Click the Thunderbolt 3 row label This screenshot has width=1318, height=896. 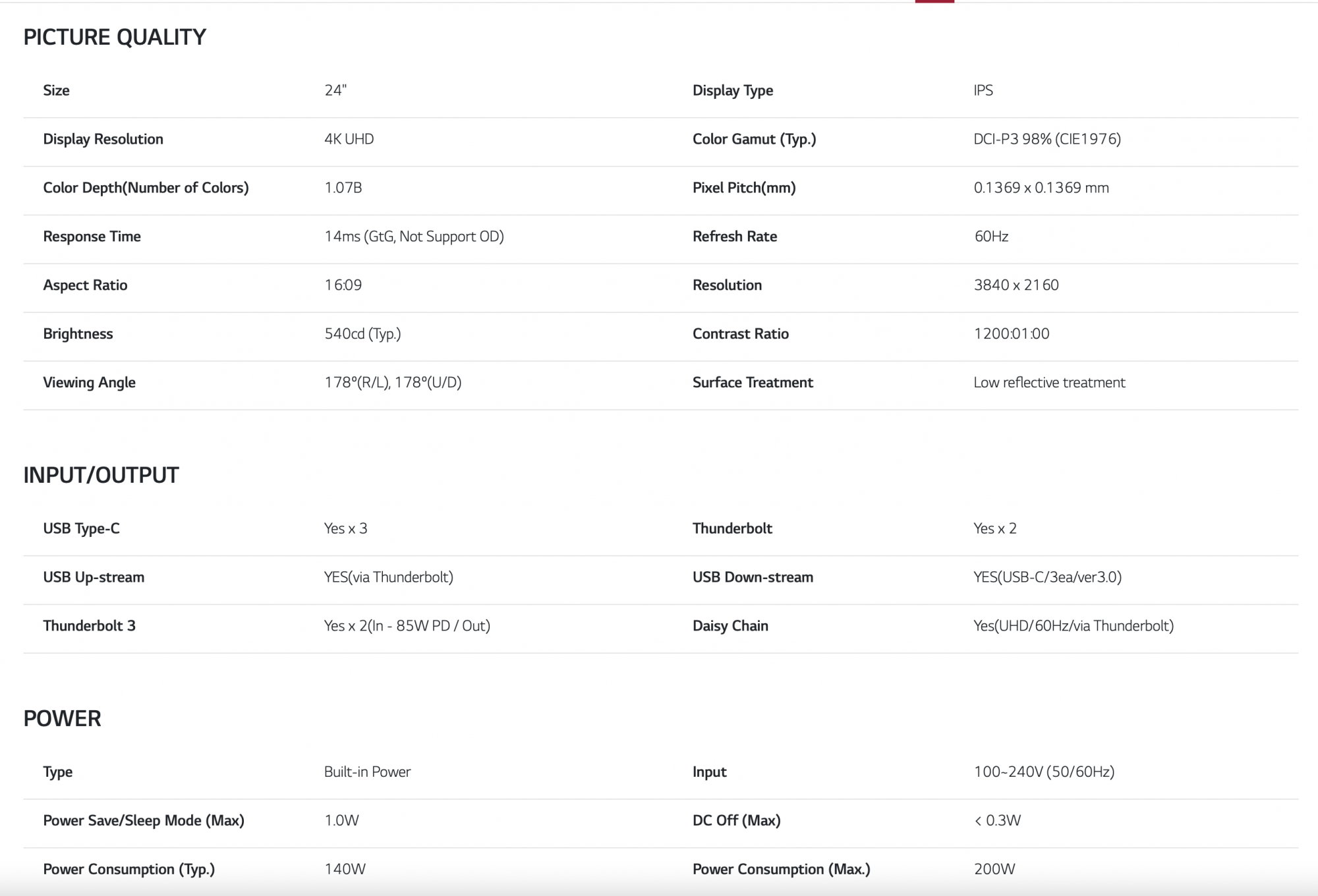tap(89, 626)
